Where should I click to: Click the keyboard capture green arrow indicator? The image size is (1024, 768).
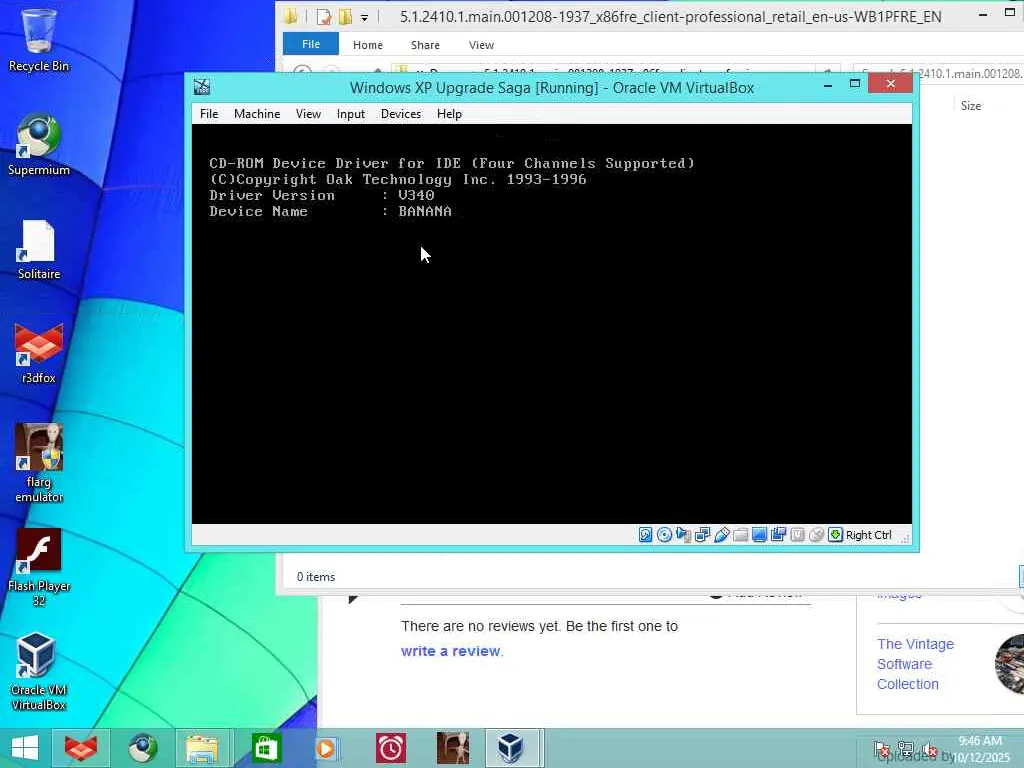click(835, 535)
